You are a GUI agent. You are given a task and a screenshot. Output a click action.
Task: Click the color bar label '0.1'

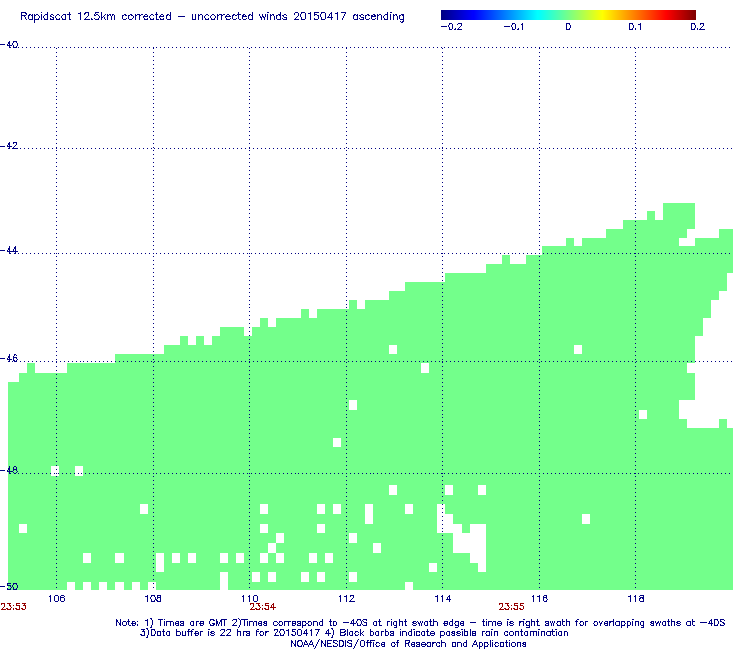click(x=635, y=27)
